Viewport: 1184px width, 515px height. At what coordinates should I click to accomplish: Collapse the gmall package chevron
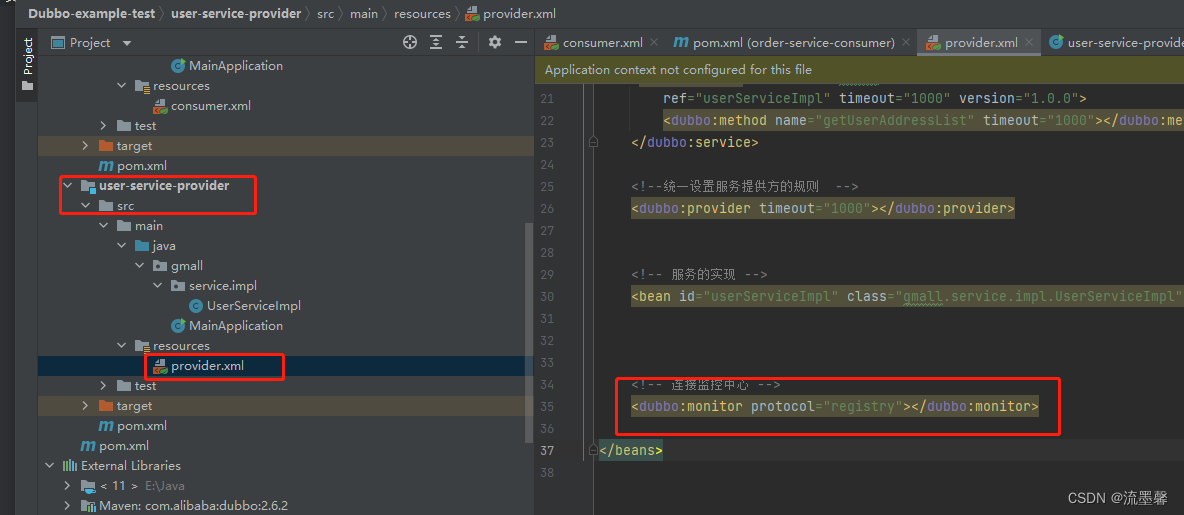click(x=140, y=266)
